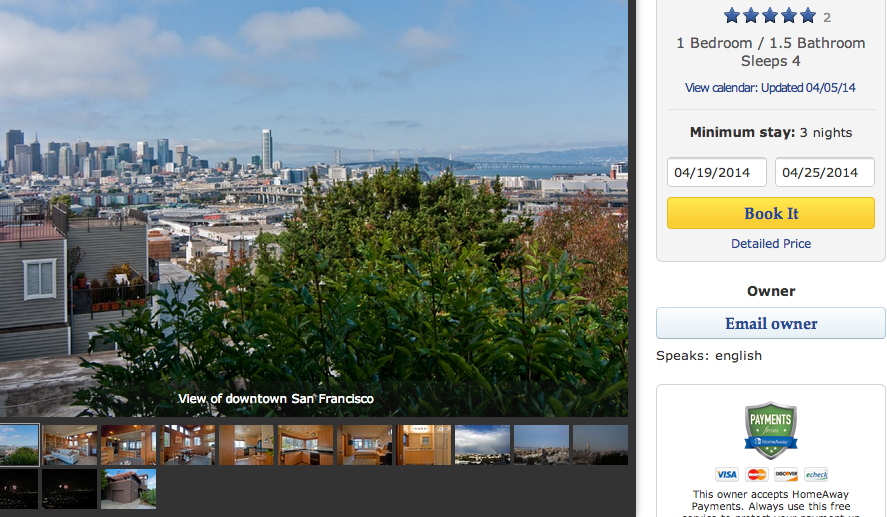Click the echeck payment icon

[816, 474]
